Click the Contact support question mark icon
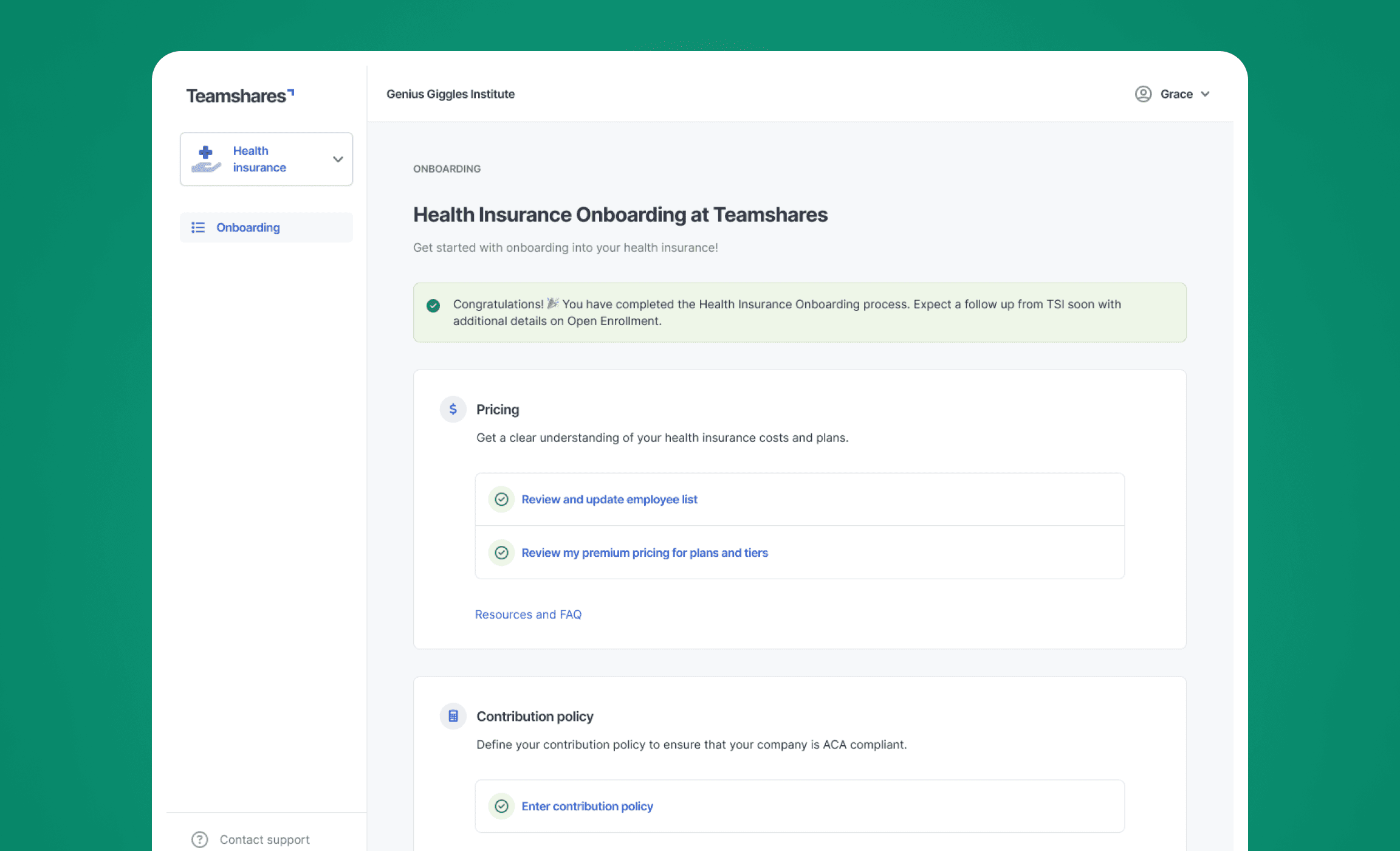This screenshot has height=851, width=1400. click(x=199, y=839)
